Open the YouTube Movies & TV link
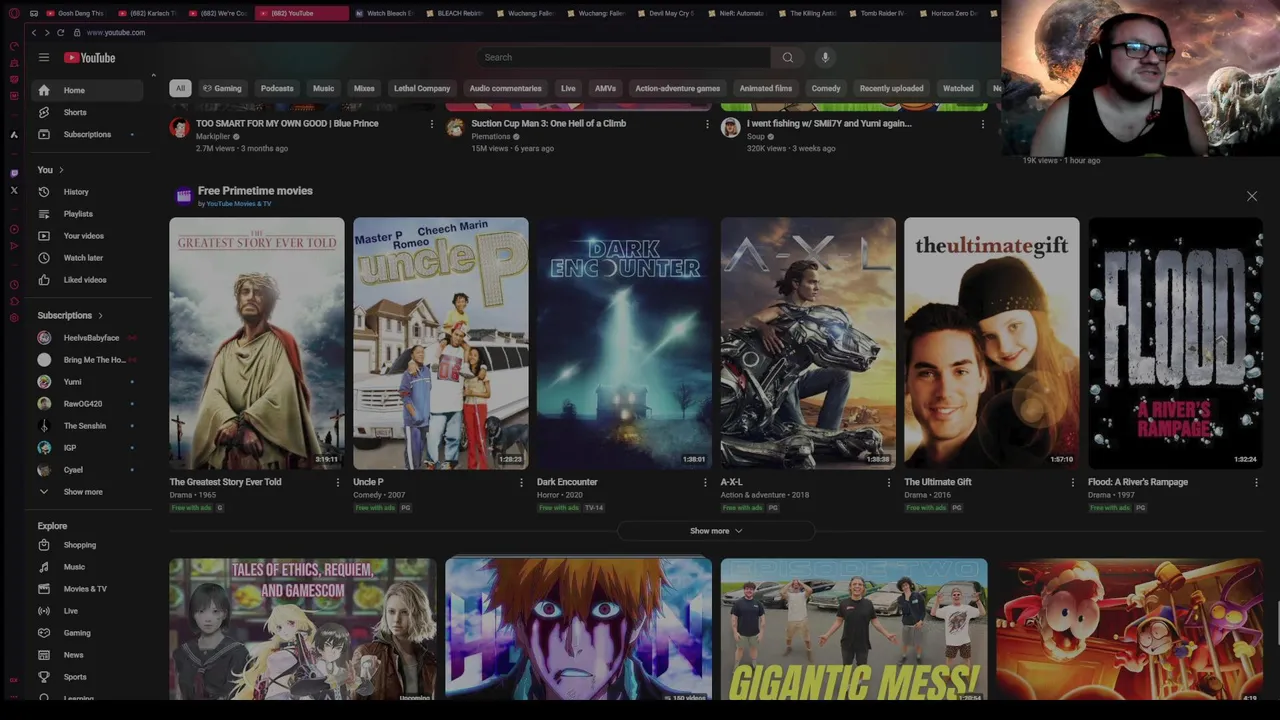1280x720 pixels. [239, 204]
